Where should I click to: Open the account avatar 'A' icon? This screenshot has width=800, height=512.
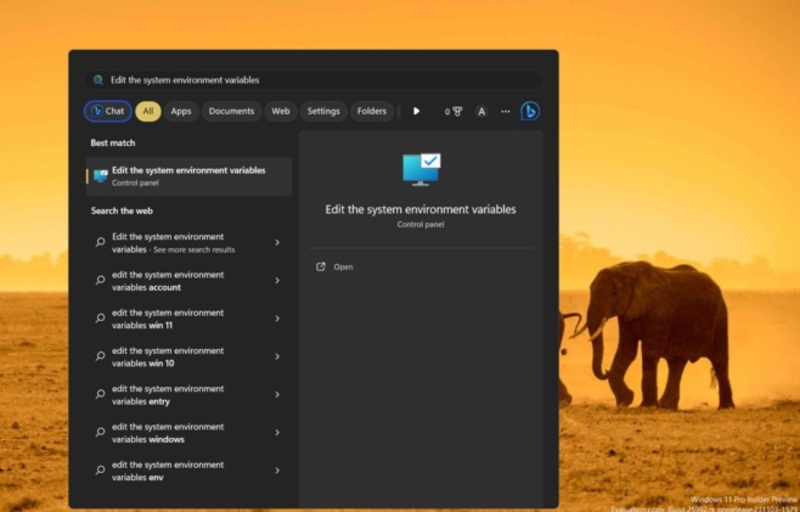481,111
